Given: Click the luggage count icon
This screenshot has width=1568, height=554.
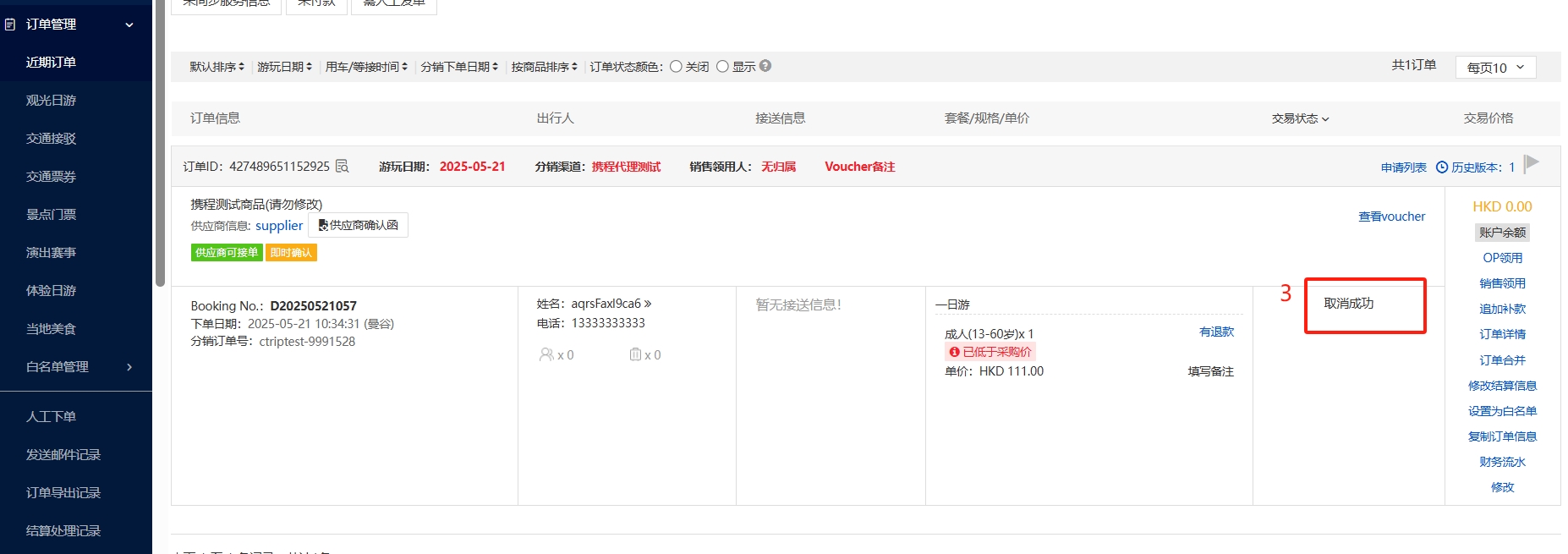Looking at the screenshot, I should tap(635, 354).
